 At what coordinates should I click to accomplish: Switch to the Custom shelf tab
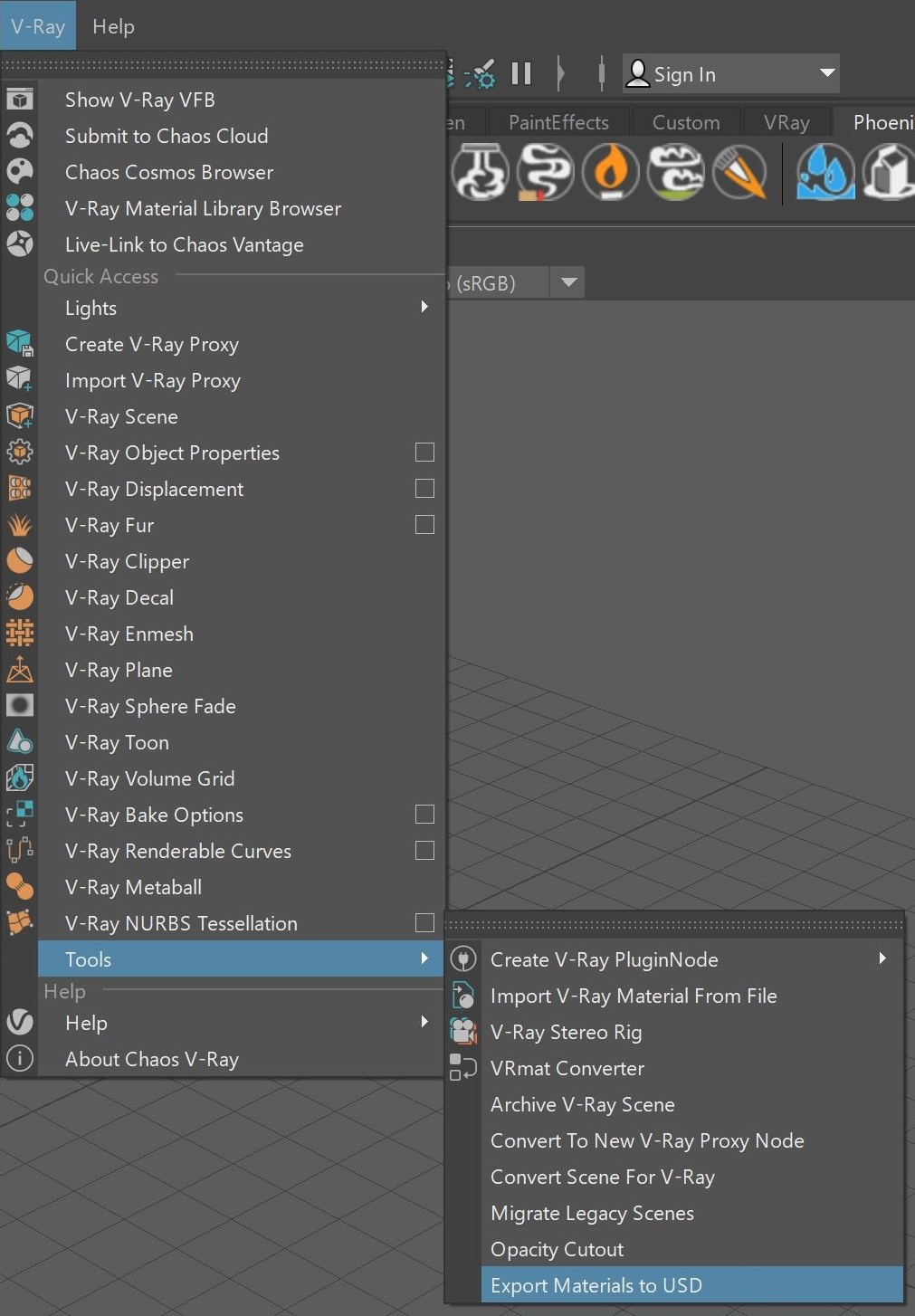pyautogui.click(x=686, y=122)
